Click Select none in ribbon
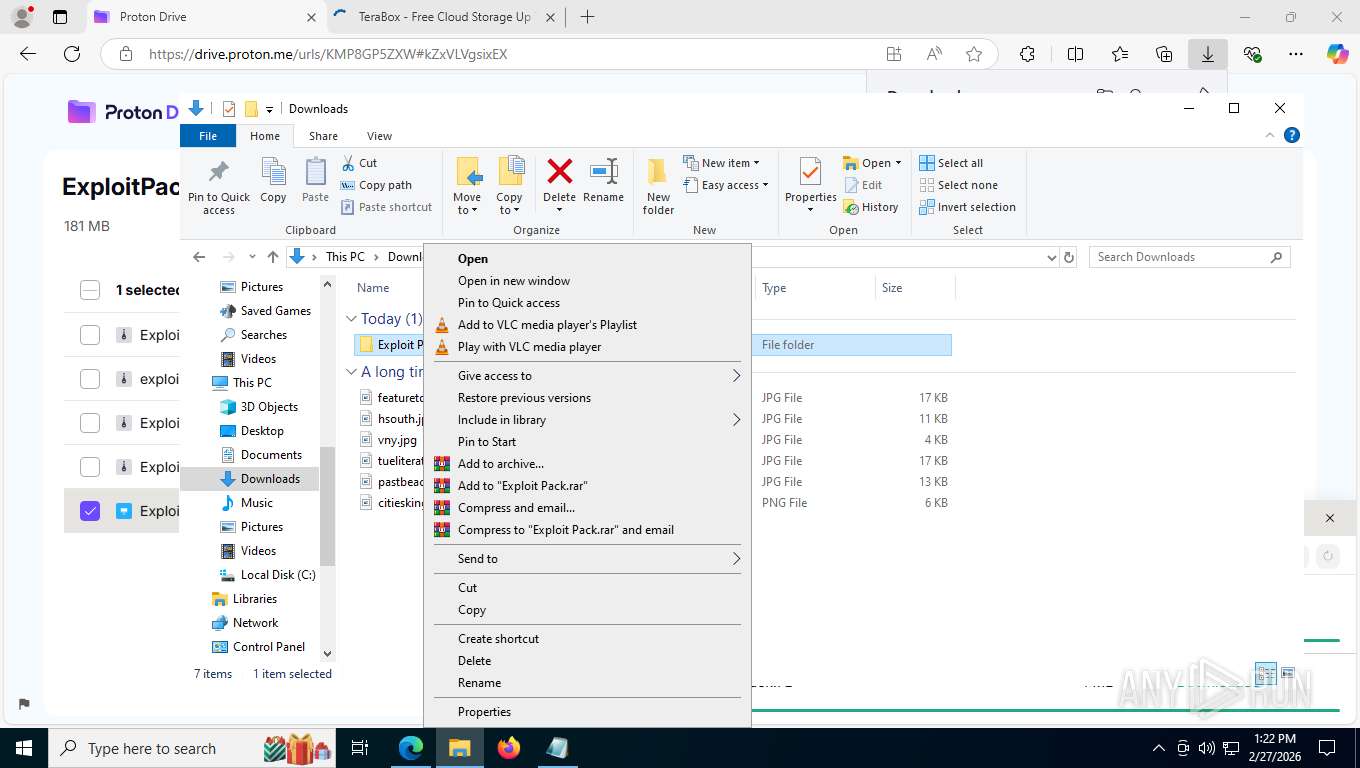The image size is (1360, 768). pos(958,185)
